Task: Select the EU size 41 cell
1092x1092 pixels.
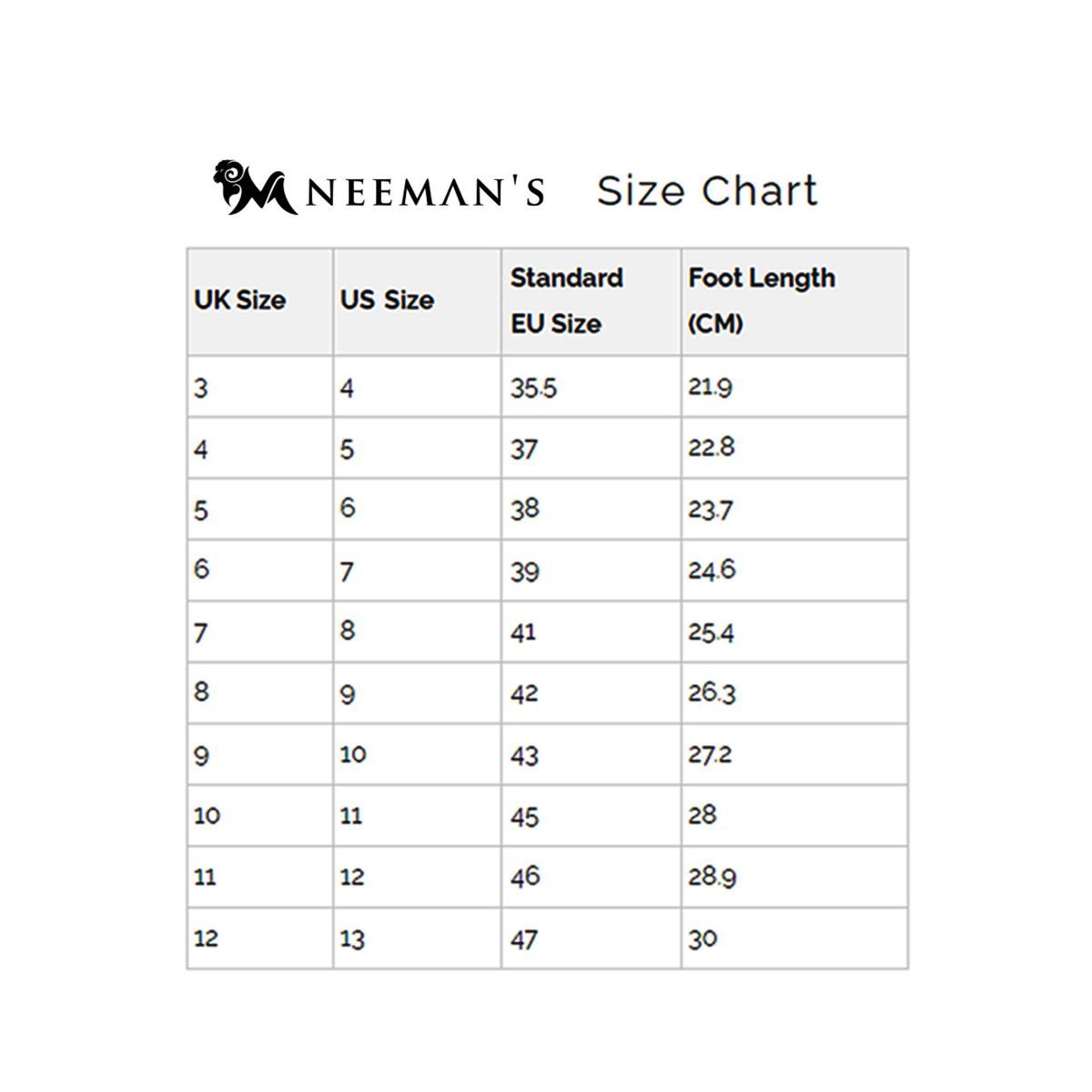Action: coord(523,632)
